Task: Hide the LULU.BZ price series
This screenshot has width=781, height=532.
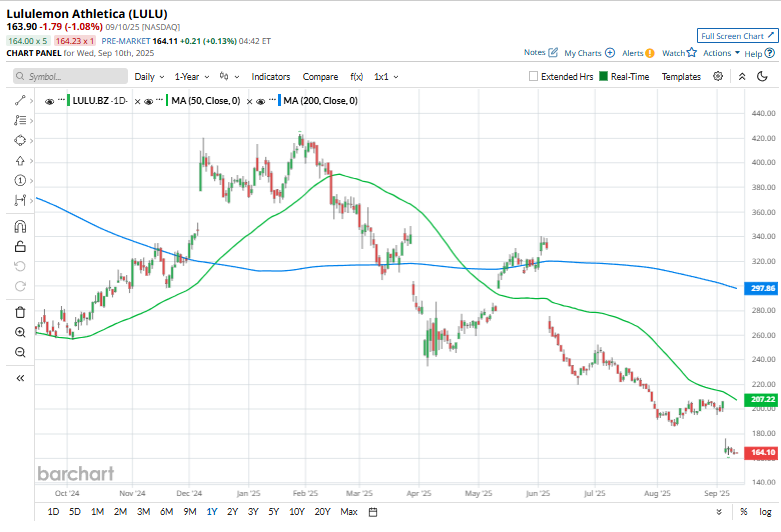Action: click(x=49, y=101)
